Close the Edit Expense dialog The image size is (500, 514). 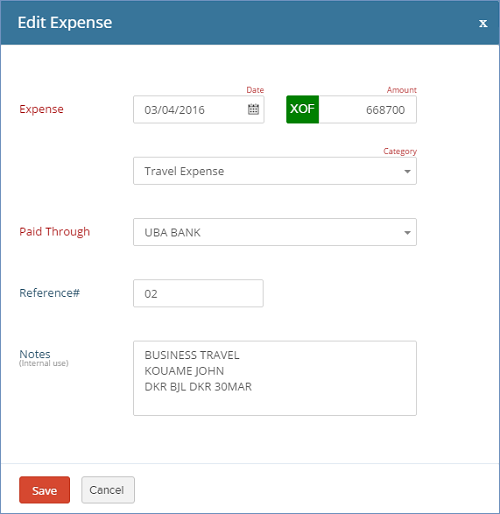click(x=483, y=23)
